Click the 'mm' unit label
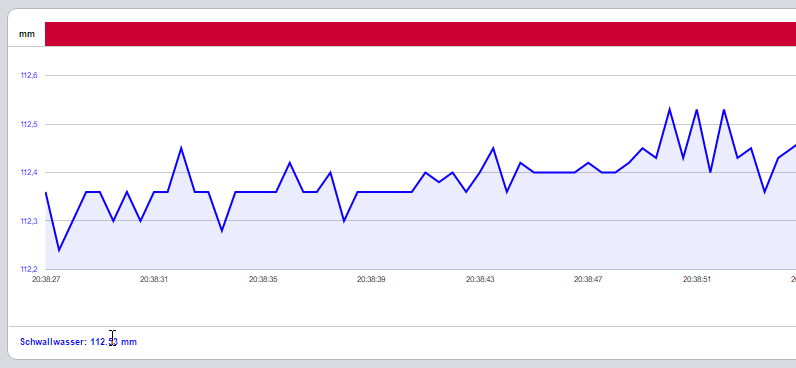 tap(27, 34)
